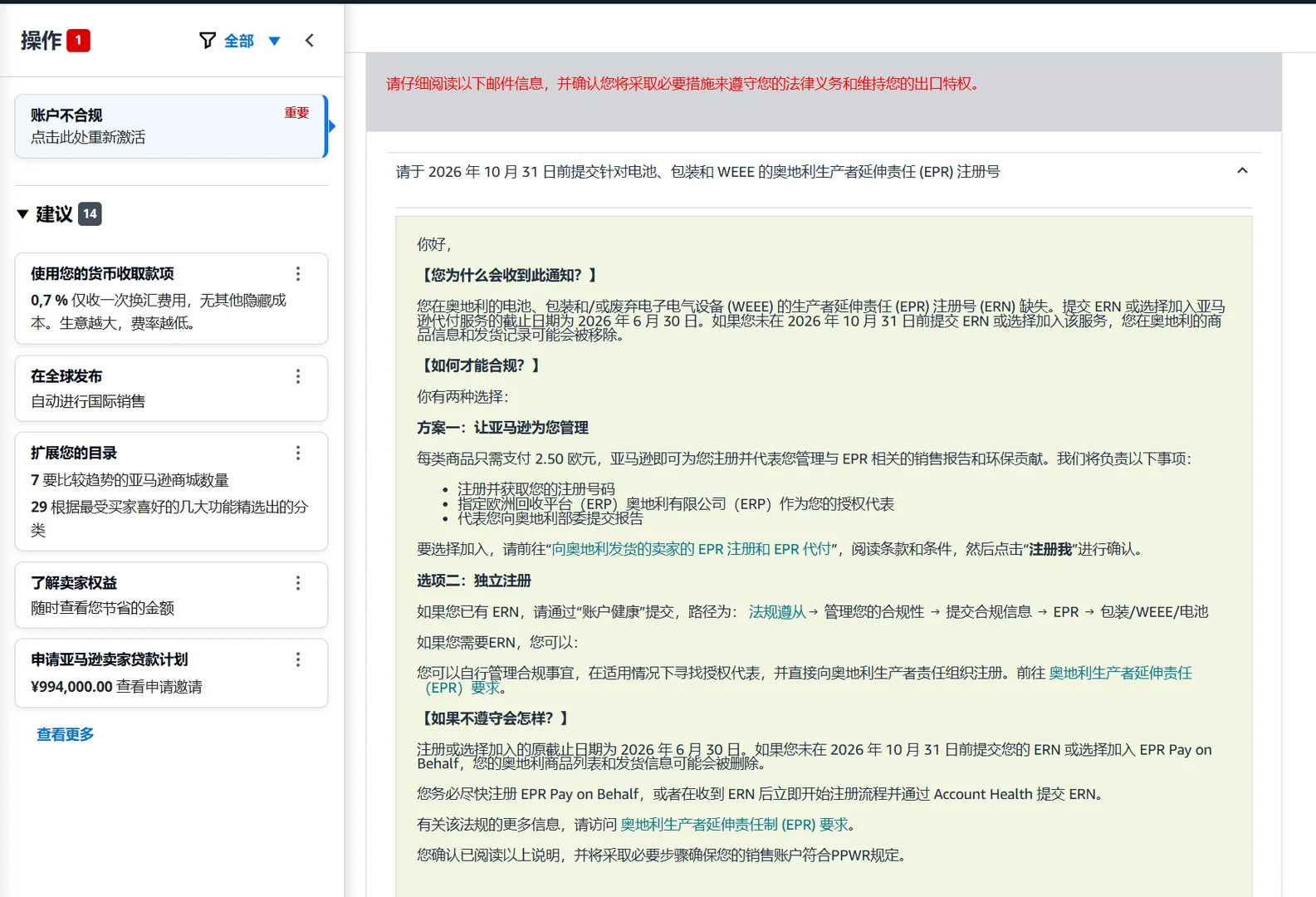Select the 了解卖家权益 suggestion title
Image resolution: width=1316 pixels, height=897 pixels.
(x=74, y=583)
